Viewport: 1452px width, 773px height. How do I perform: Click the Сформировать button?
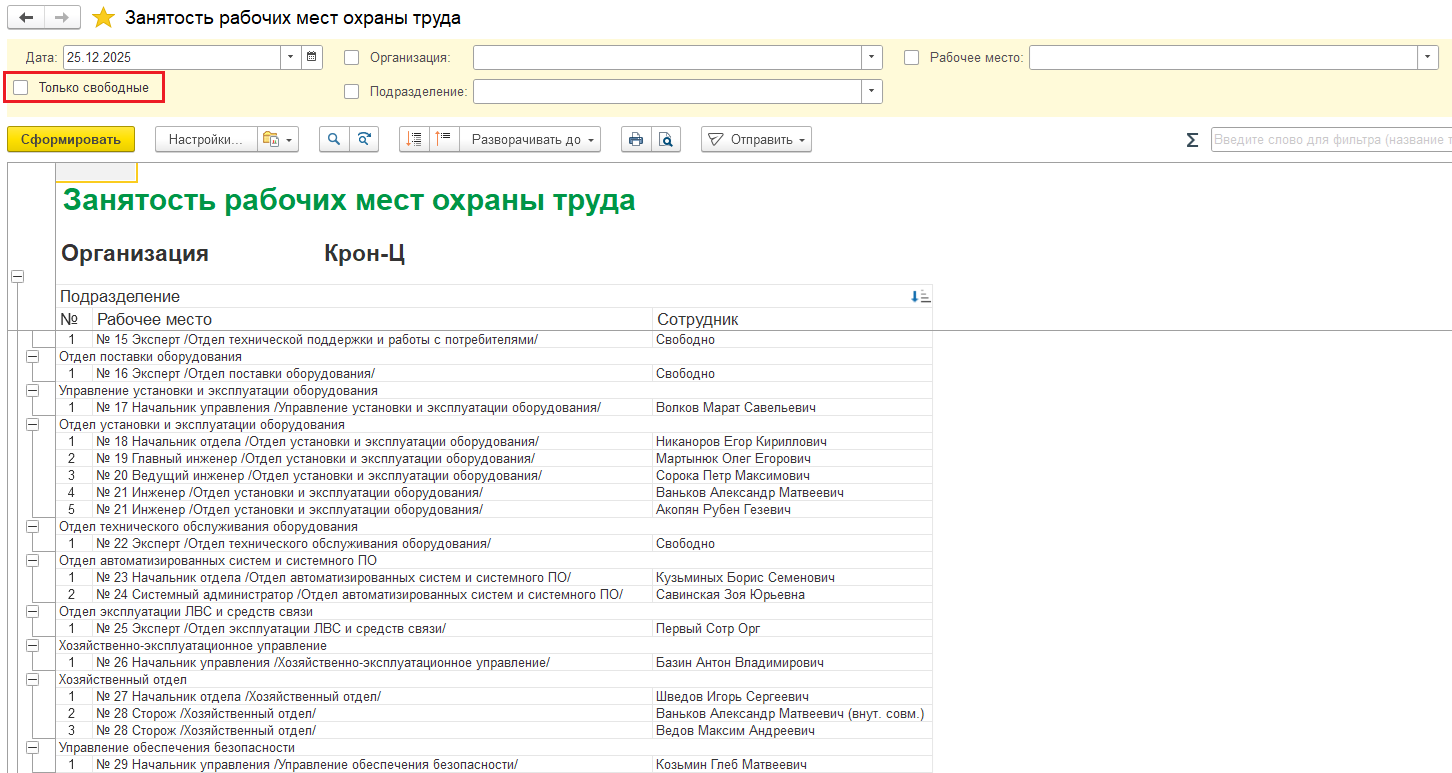(x=71, y=140)
